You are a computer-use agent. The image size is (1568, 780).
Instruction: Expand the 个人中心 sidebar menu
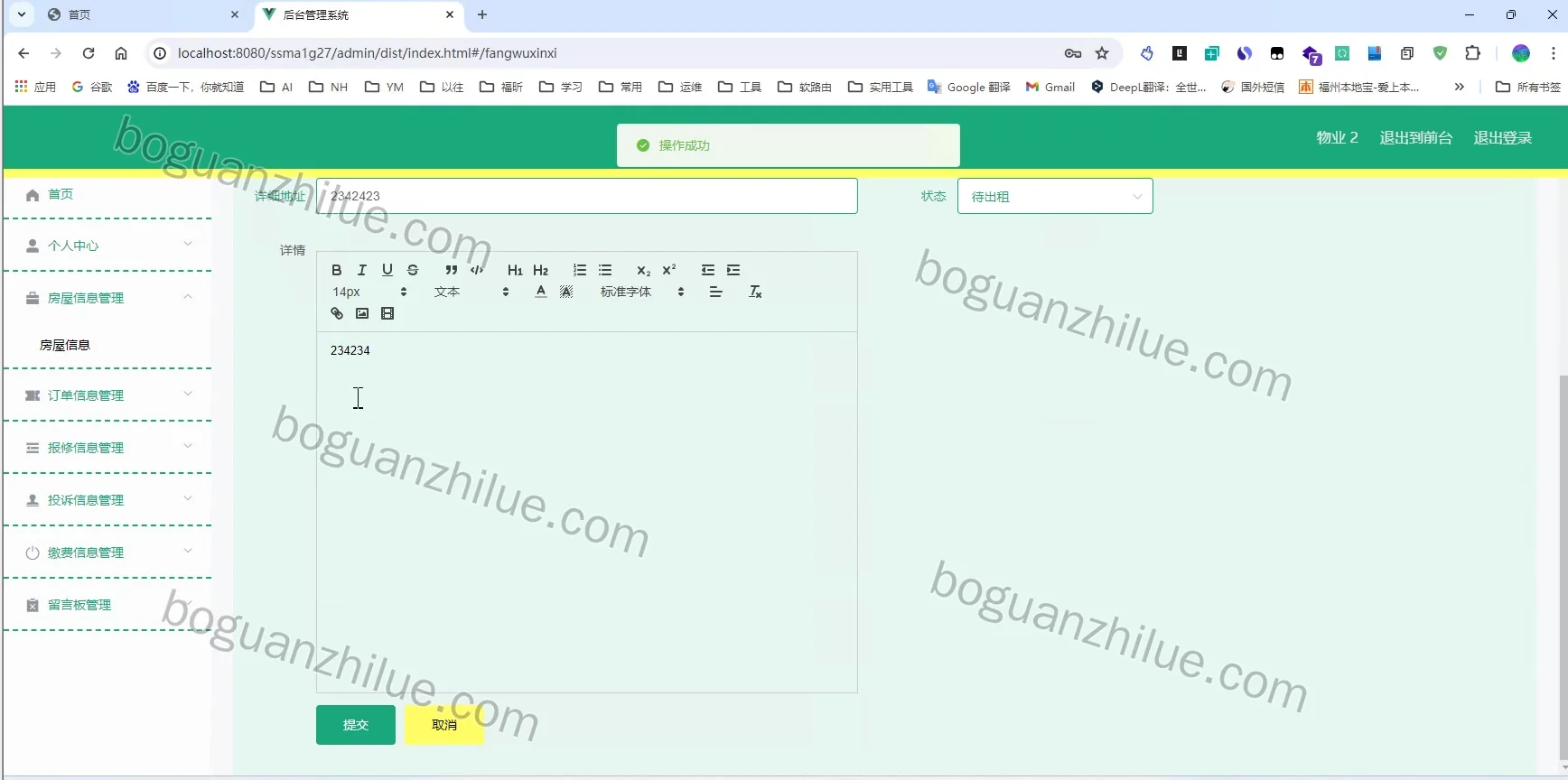107,246
